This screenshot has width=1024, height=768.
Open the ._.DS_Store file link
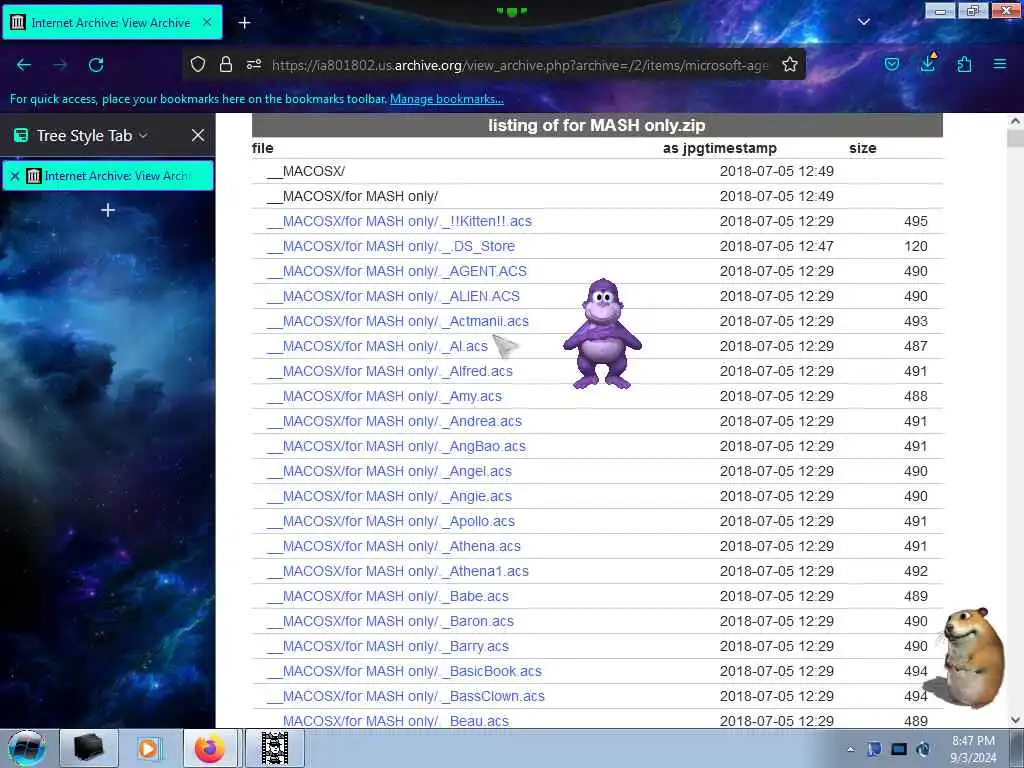[x=391, y=246]
